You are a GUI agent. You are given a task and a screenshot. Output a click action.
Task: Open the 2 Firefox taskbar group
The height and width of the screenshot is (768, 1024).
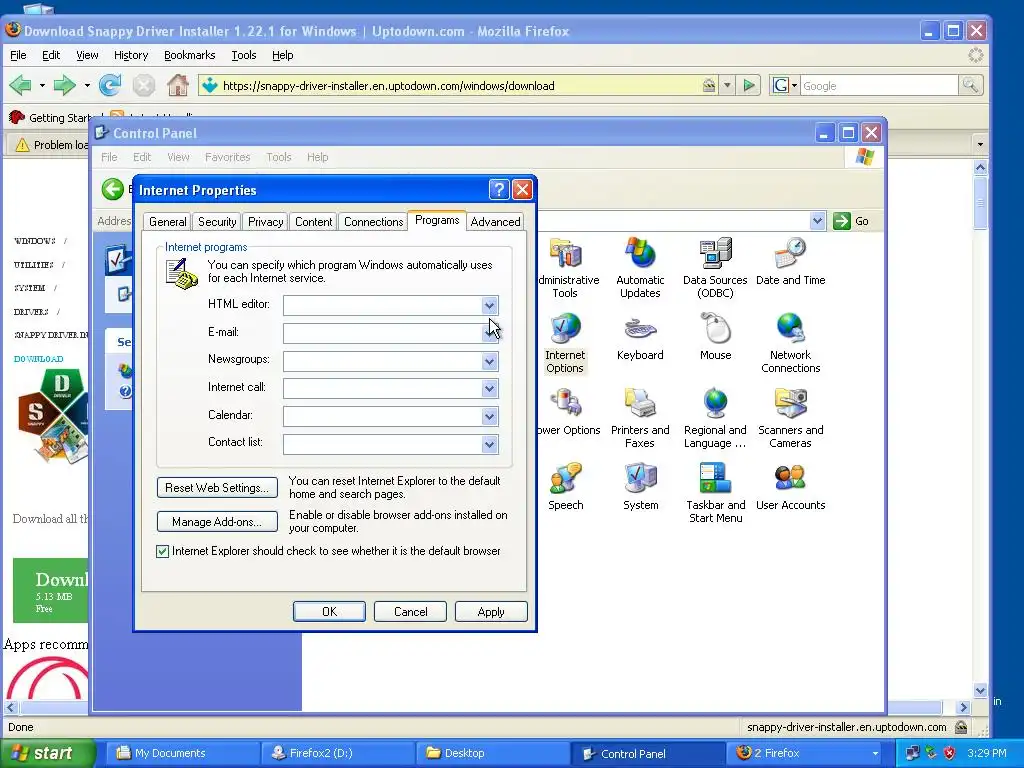(805, 753)
